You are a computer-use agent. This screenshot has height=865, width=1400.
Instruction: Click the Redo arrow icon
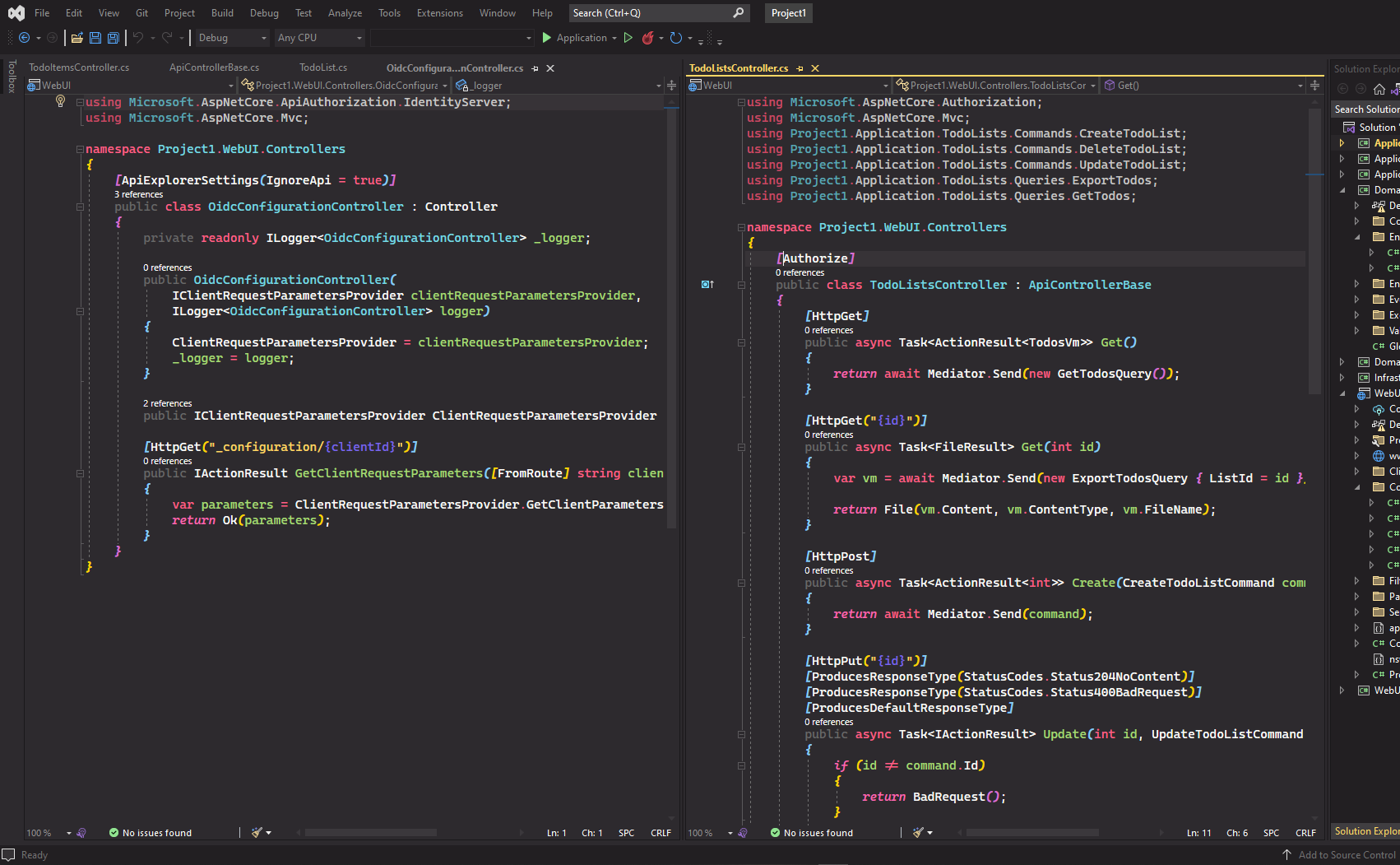[x=167, y=38]
